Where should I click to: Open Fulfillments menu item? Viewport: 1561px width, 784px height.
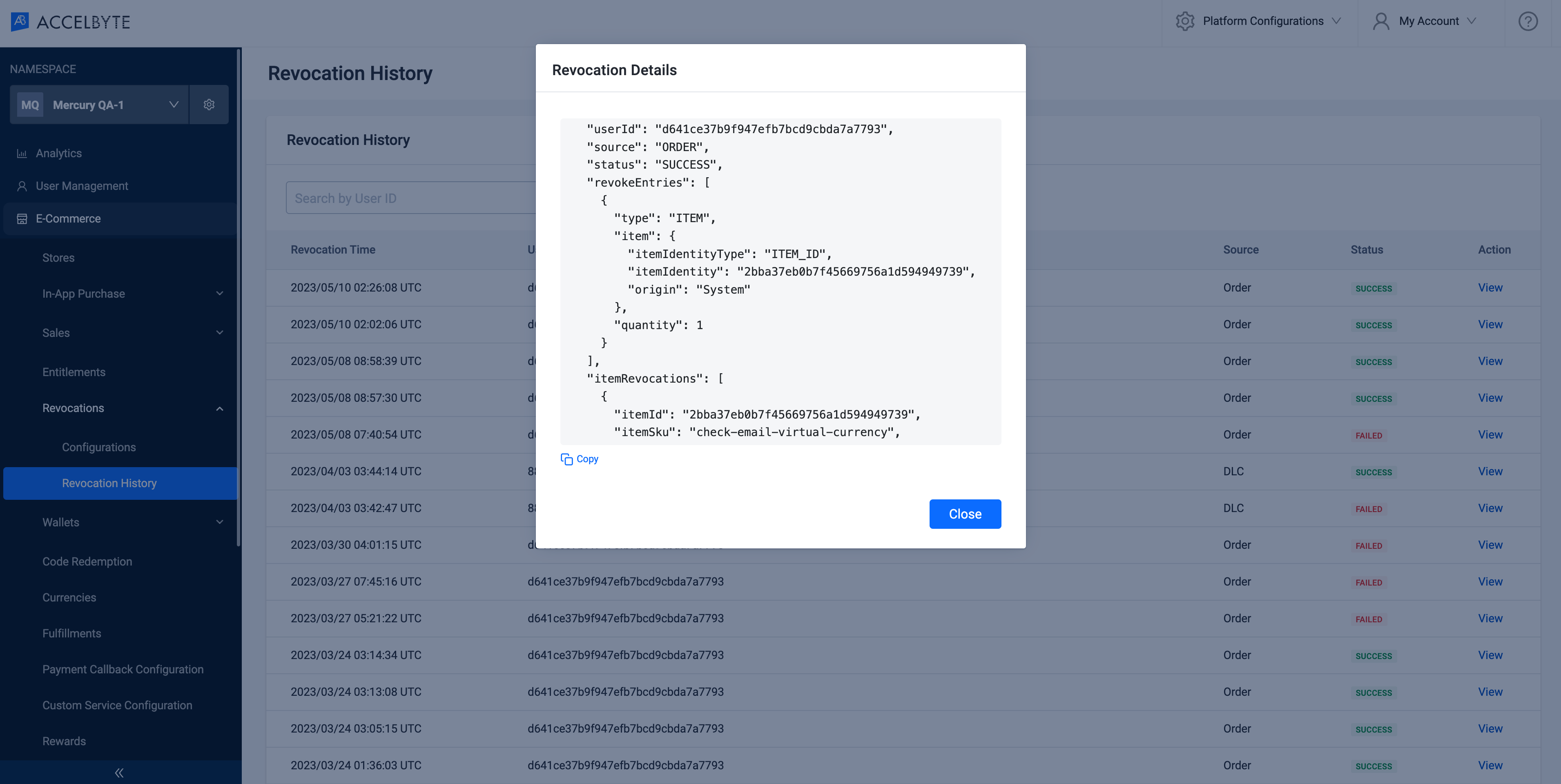pyautogui.click(x=71, y=633)
